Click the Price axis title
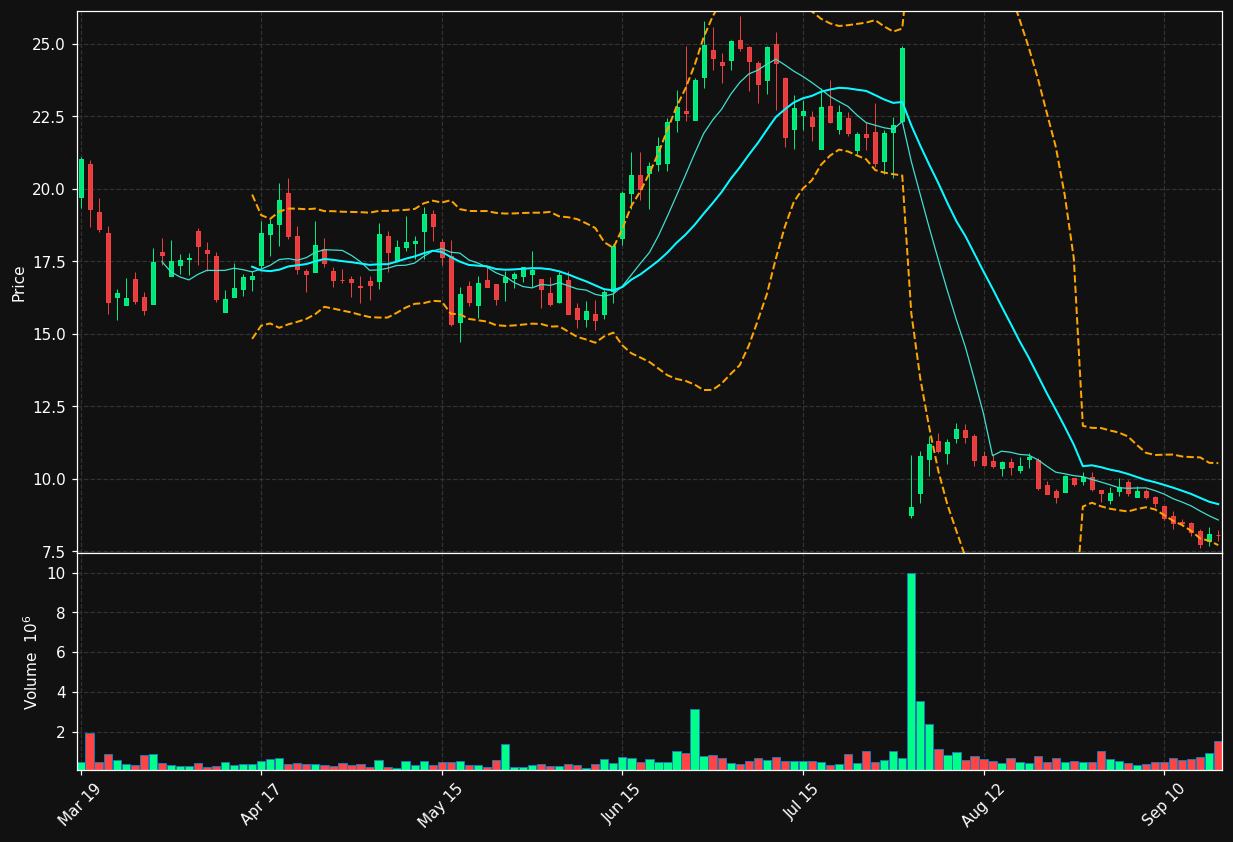 tap(19, 283)
